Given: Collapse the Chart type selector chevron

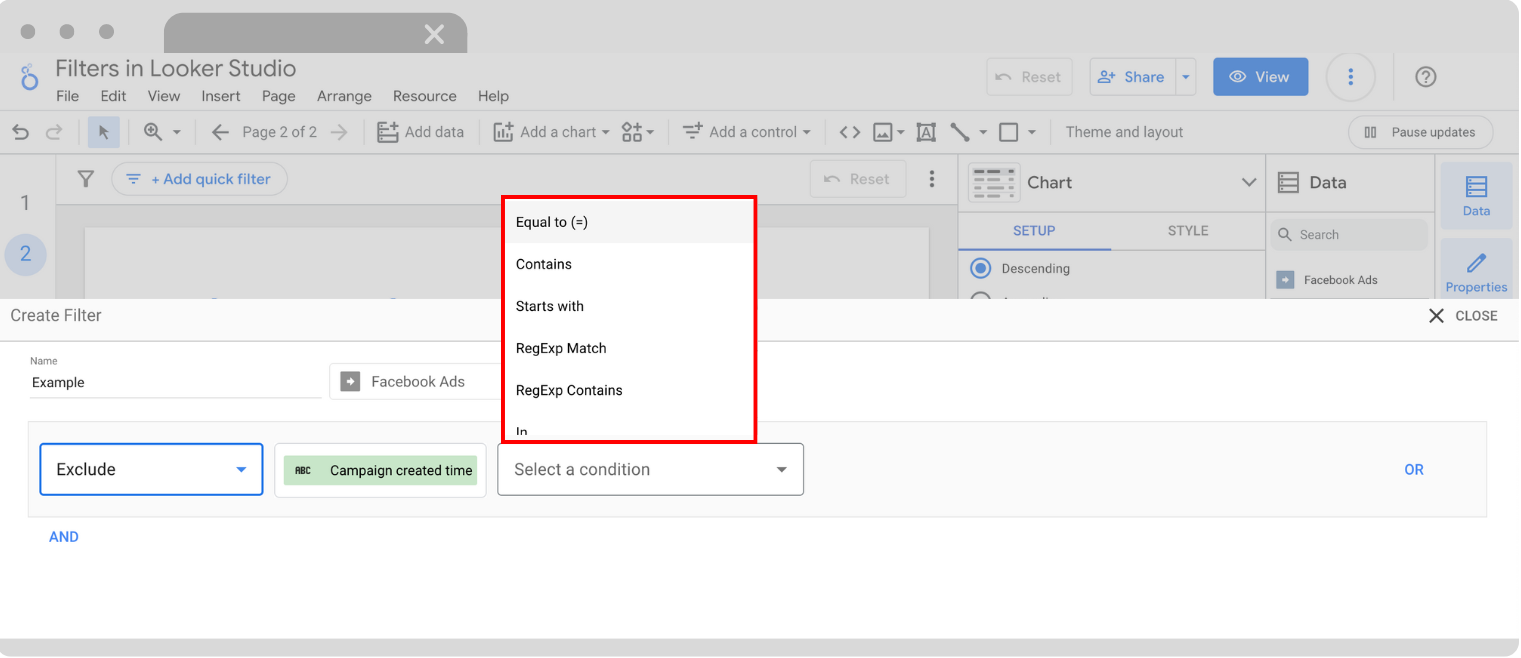Looking at the screenshot, I should click(x=1248, y=183).
